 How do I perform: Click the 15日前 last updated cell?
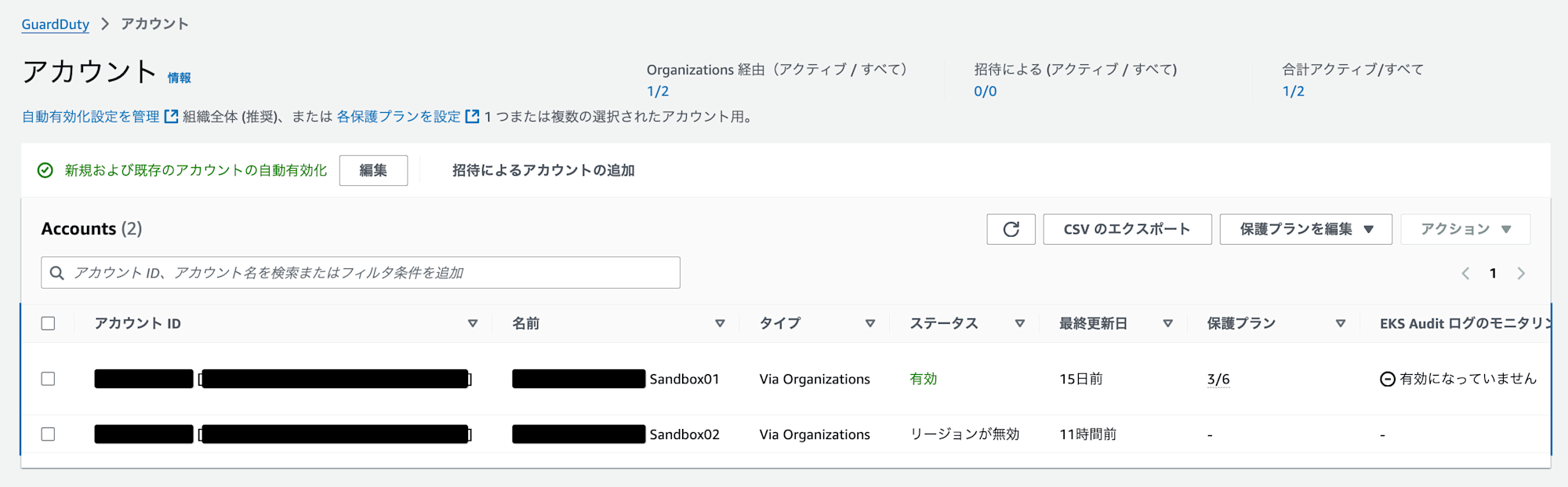pos(1081,379)
